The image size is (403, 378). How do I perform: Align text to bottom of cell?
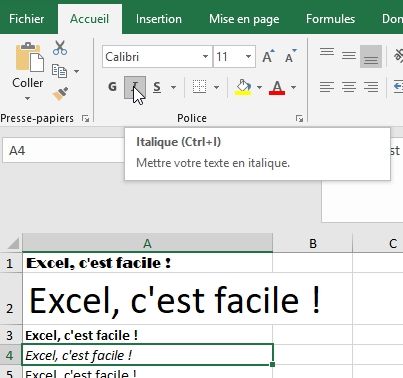pyautogui.click(x=371, y=57)
